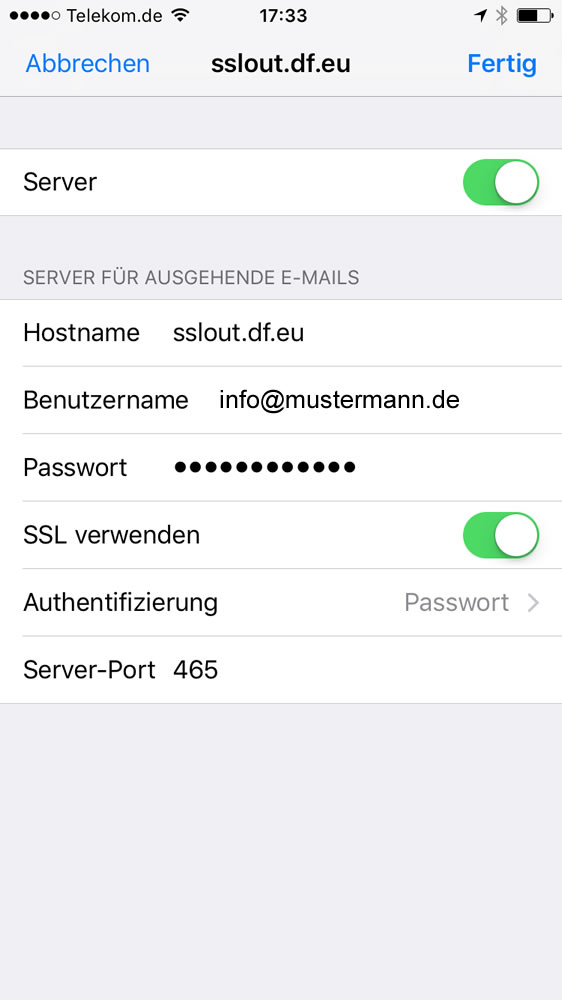Tap the location services arrow icon
Image resolution: width=562 pixels, height=1000 pixels.
click(481, 15)
